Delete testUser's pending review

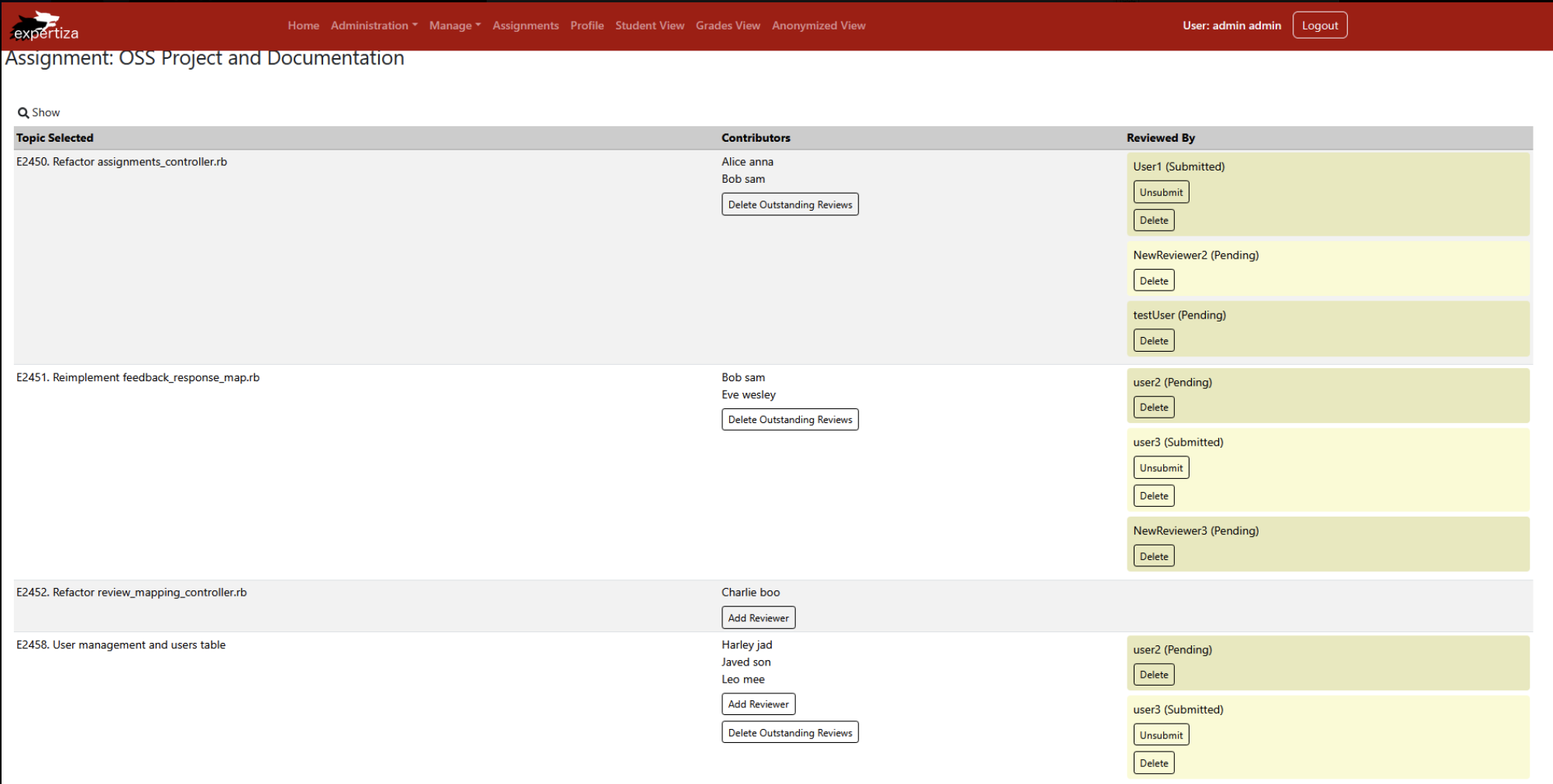(x=1153, y=341)
